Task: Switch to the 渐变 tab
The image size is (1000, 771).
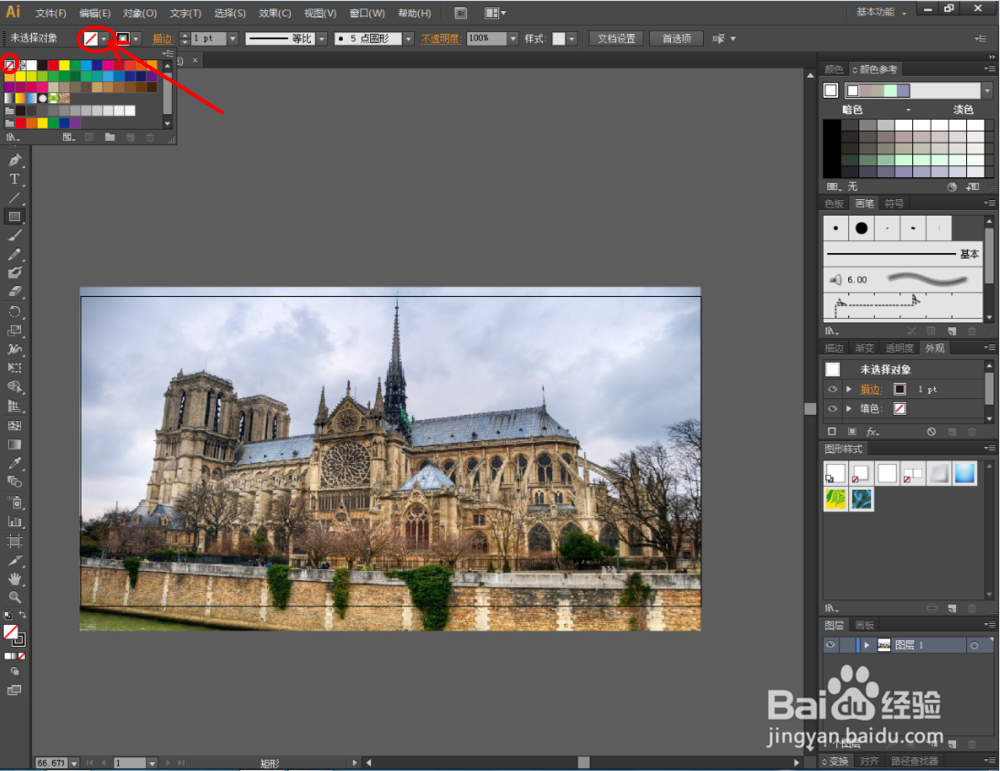Action: tap(864, 348)
